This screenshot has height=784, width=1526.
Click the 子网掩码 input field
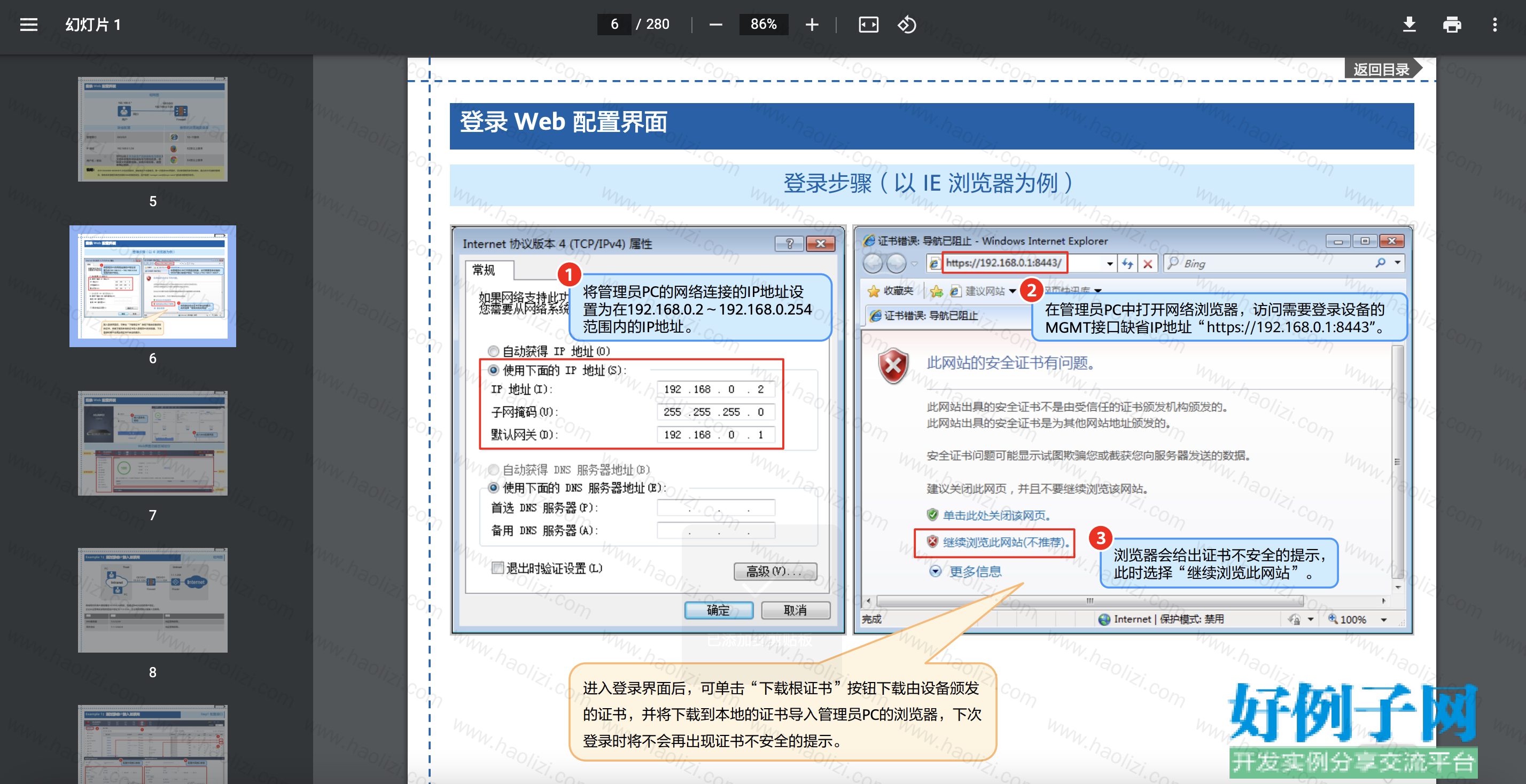715,412
